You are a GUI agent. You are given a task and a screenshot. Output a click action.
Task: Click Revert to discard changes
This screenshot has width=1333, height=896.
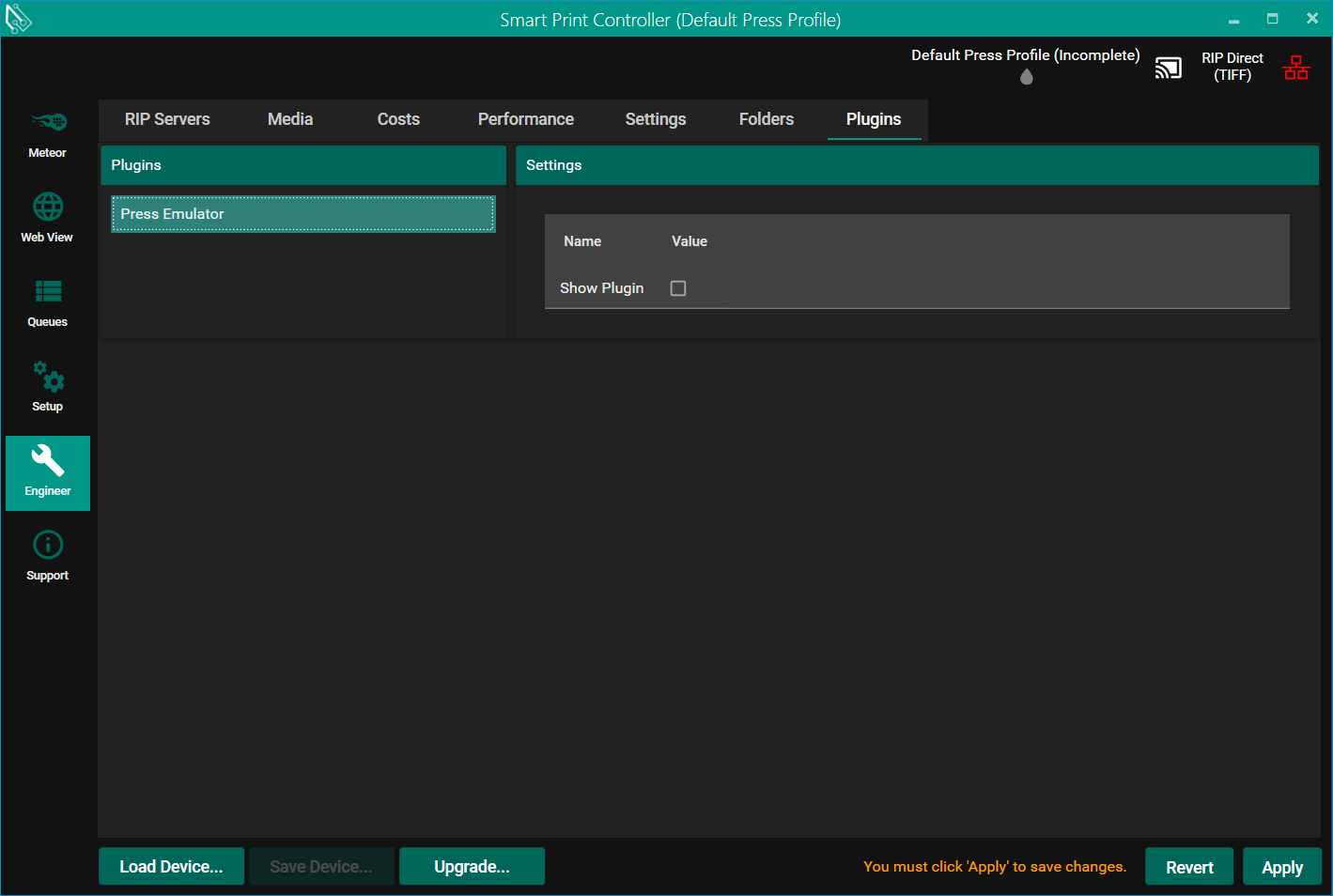tap(1189, 867)
